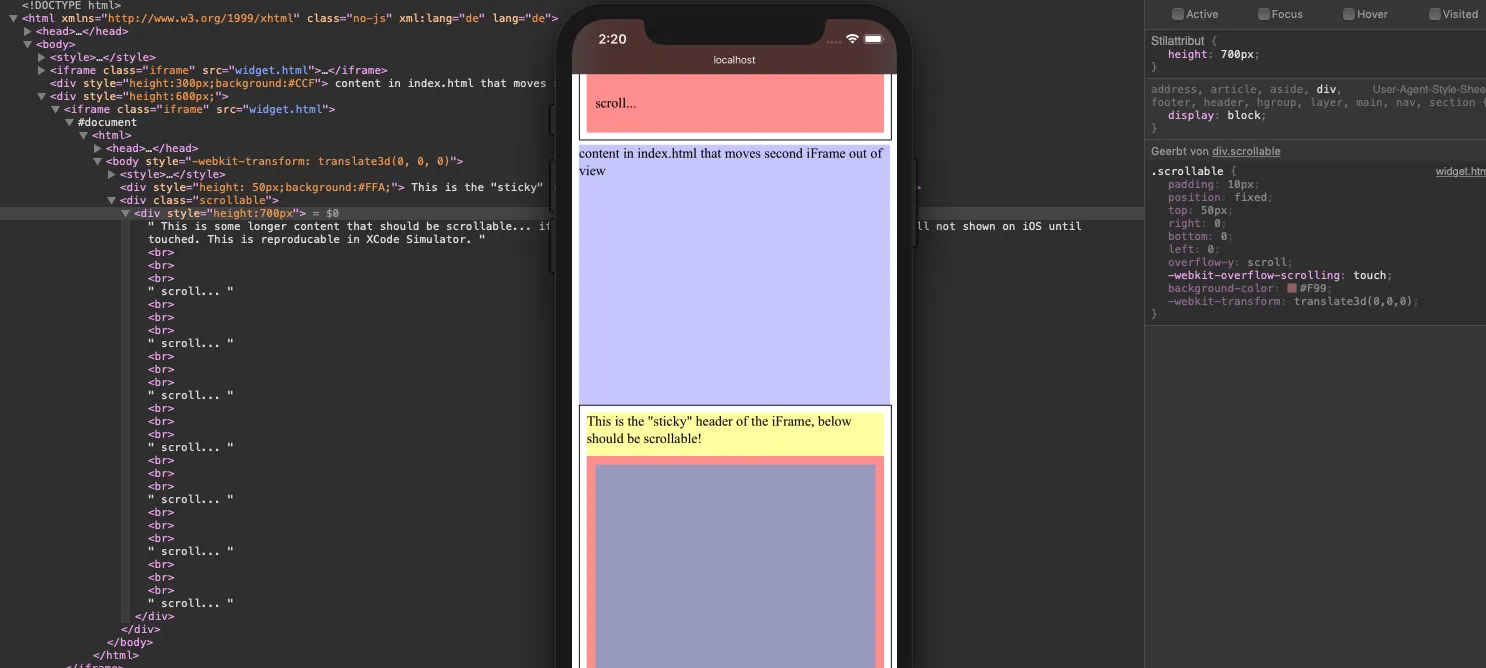Enable the Visited pseudo-class checkbox
This screenshot has width=1486, height=668.
point(1435,14)
